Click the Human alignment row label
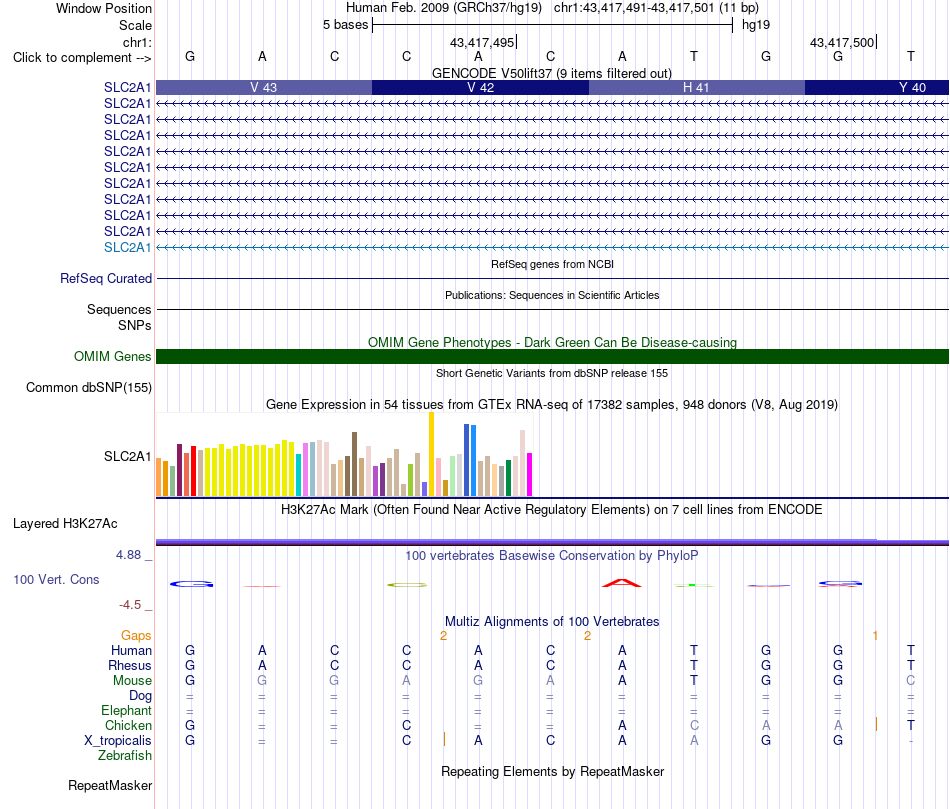 point(131,650)
